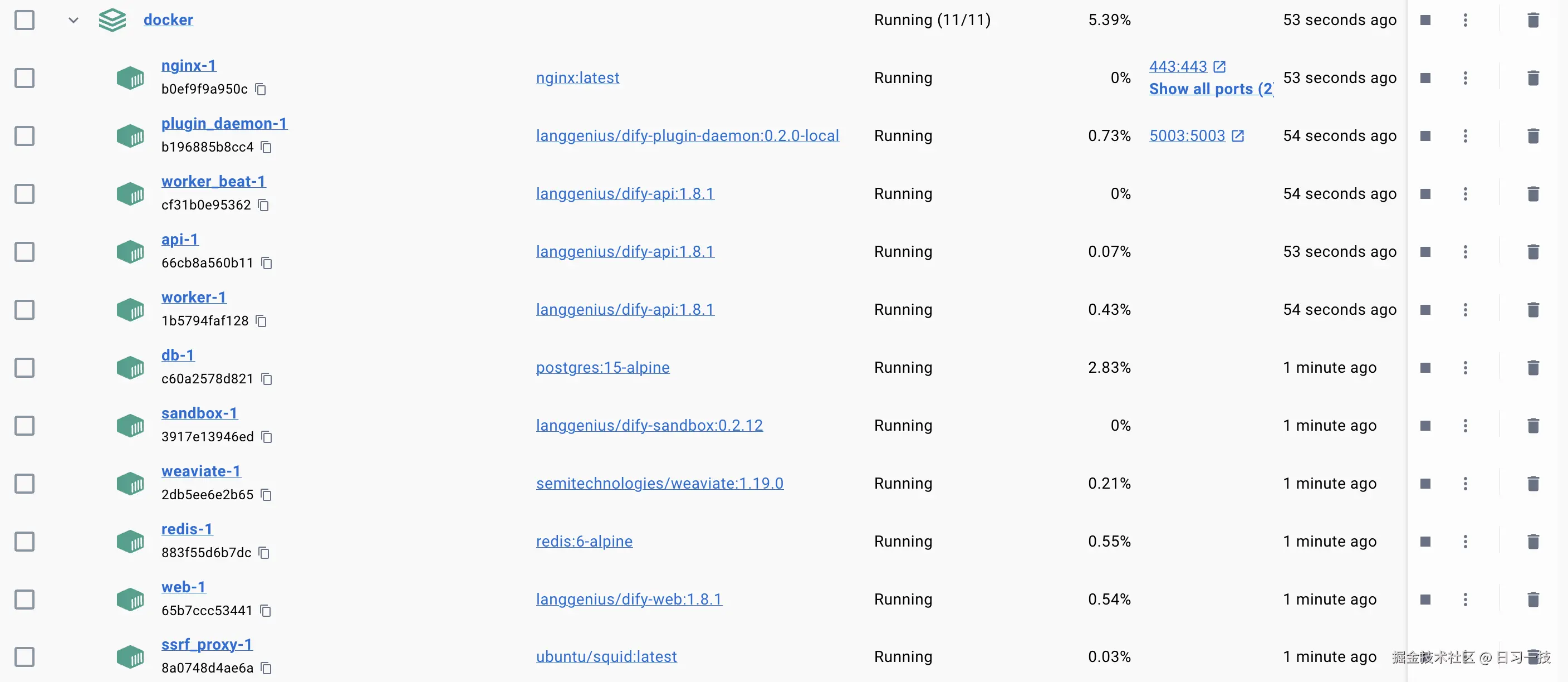The image size is (1568, 682).
Task: Open more actions menu for sandbox-1
Action: 1465,426
